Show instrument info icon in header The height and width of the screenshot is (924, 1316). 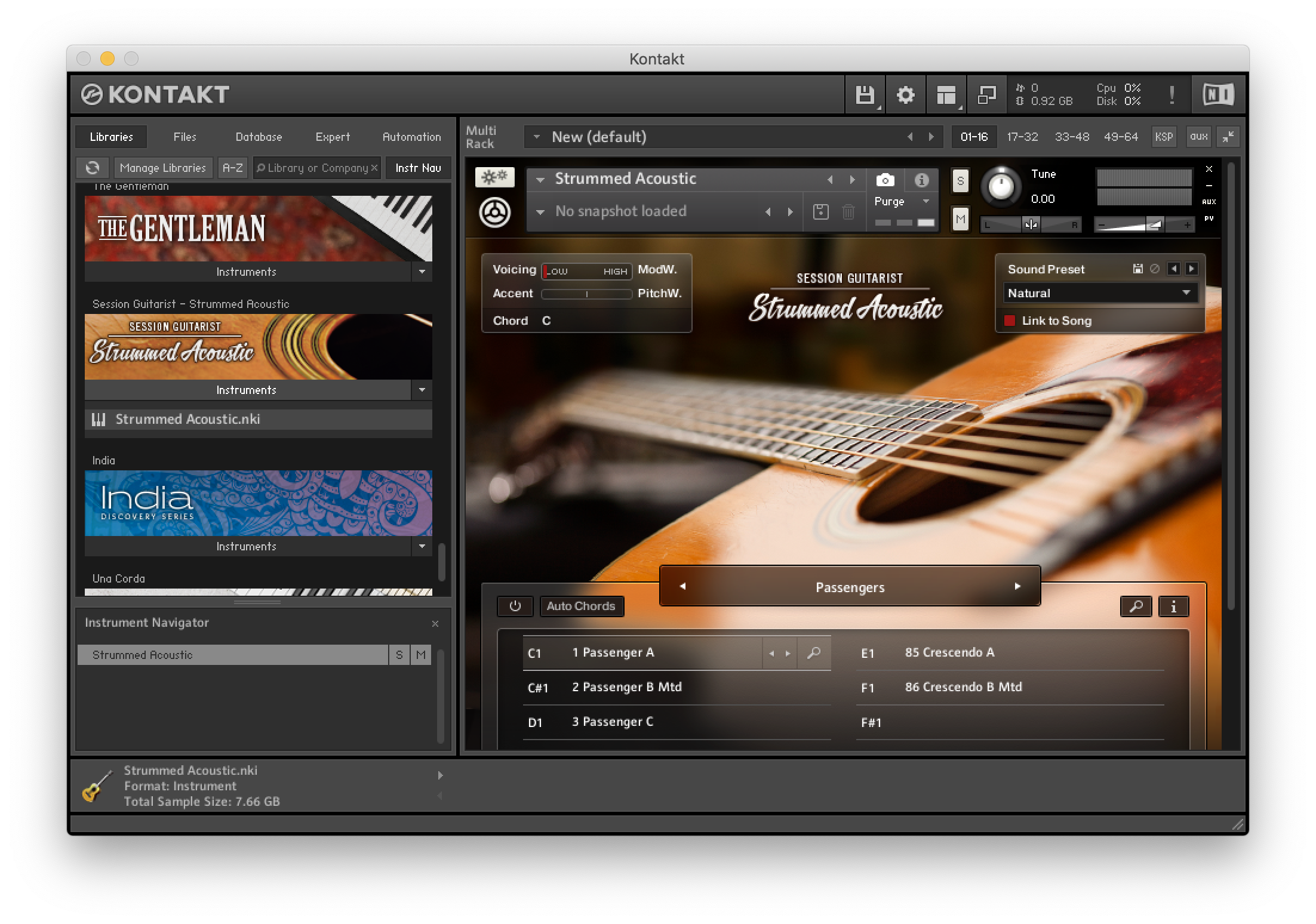921,180
